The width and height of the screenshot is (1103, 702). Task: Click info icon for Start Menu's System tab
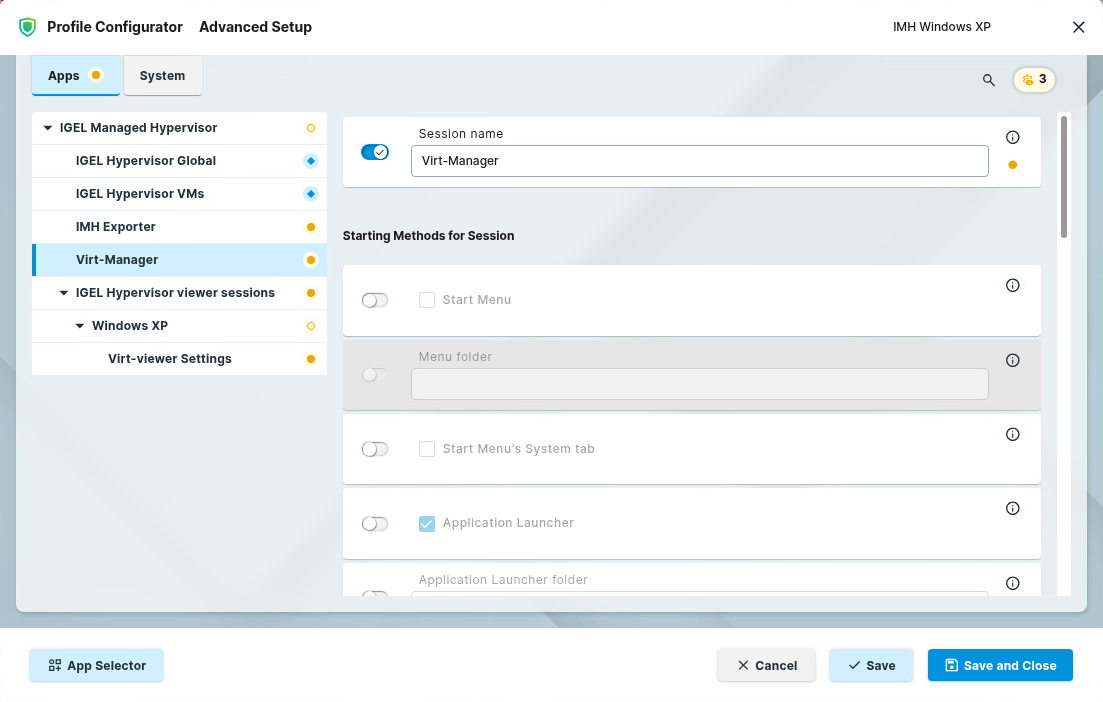tap(1012, 434)
